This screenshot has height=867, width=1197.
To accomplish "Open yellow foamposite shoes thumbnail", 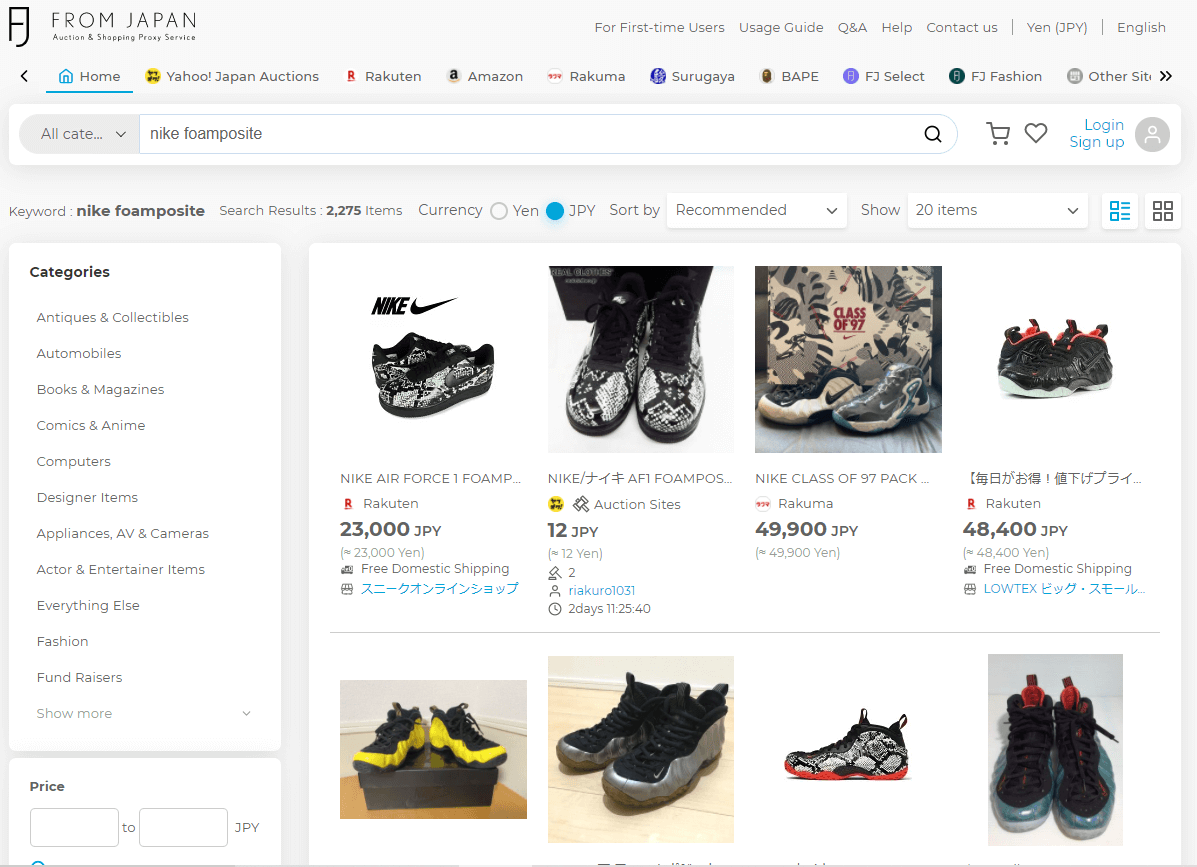I will (x=433, y=749).
